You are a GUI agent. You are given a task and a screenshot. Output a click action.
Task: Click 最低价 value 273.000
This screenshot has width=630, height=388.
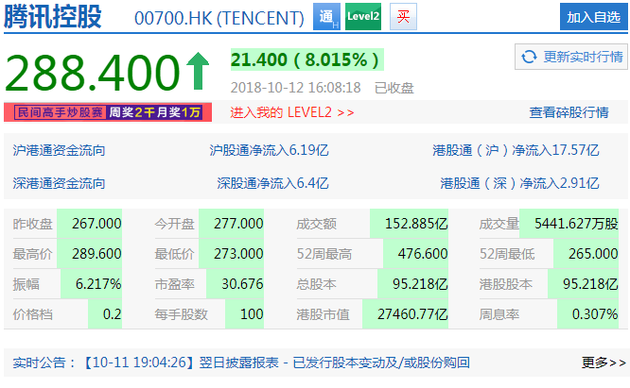[x=238, y=254]
